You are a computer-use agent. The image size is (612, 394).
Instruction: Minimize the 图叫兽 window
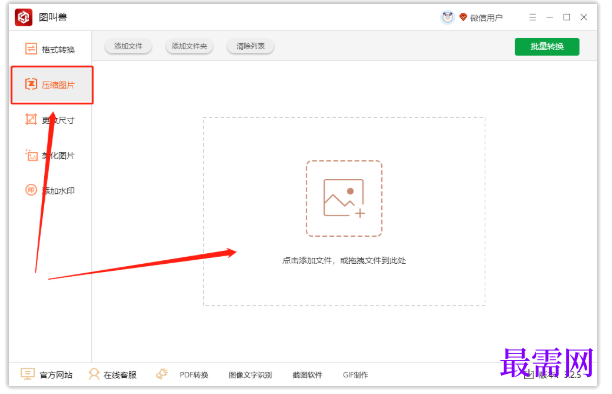[x=550, y=18]
